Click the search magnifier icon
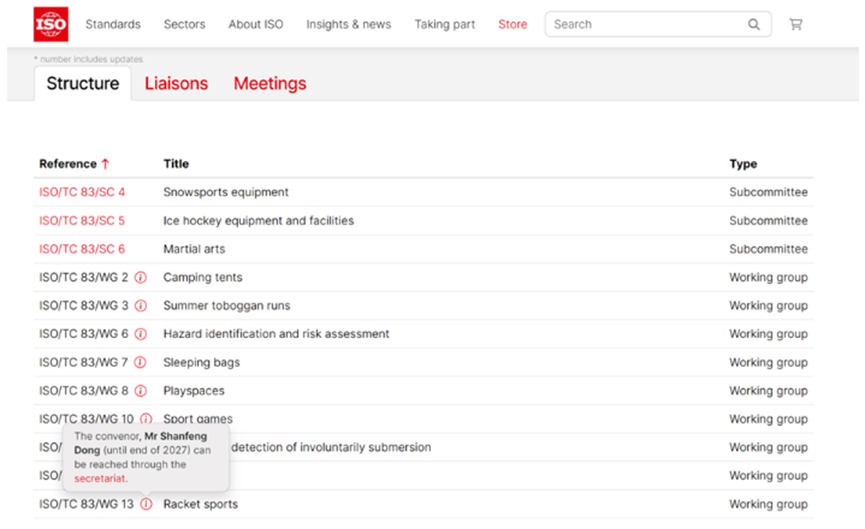Screen dimensions: 865x529 pyautogui.click(x=754, y=24)
